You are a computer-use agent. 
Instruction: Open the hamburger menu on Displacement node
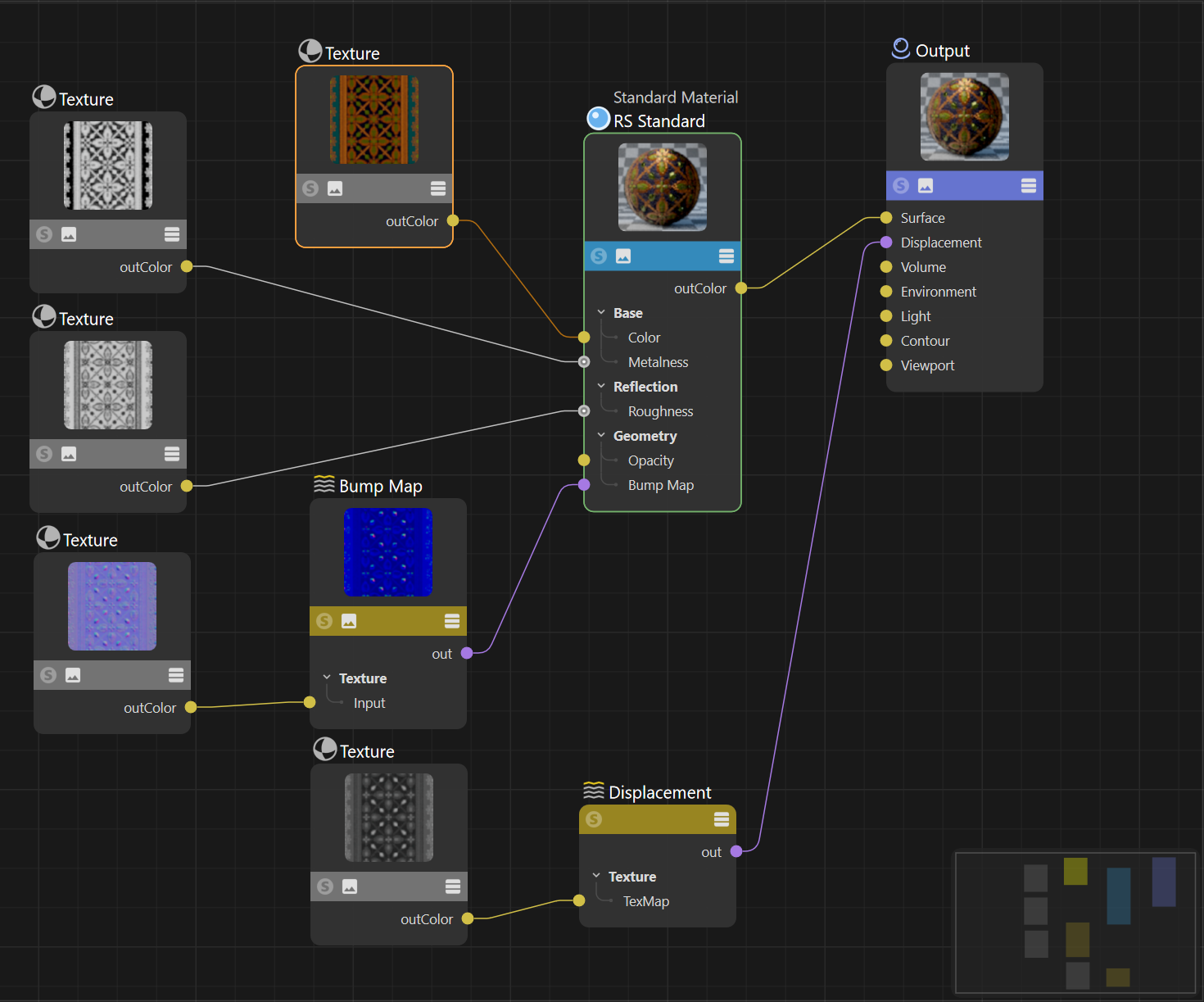pos(722,819)
